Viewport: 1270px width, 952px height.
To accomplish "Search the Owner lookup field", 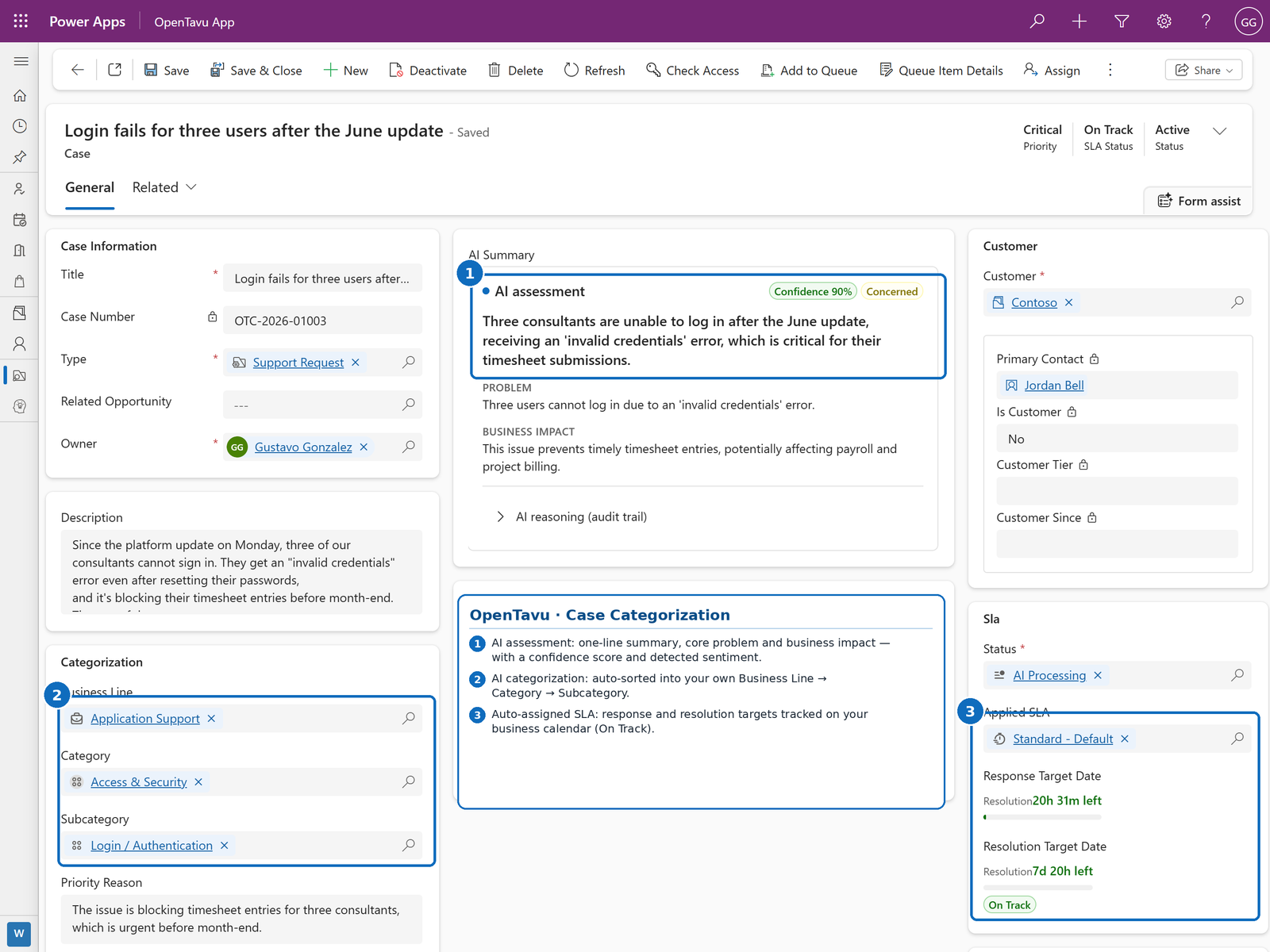I will pyautogui.click(x=409, y=447).
